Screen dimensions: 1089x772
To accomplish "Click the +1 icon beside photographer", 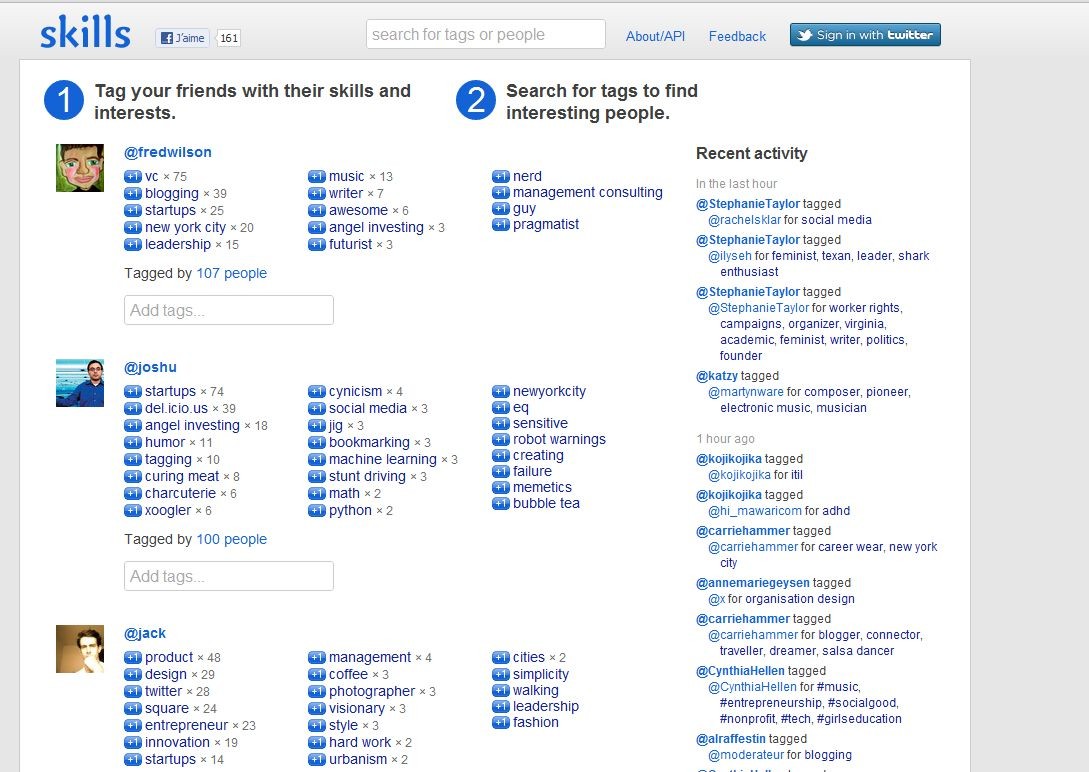I will [317, 691].
